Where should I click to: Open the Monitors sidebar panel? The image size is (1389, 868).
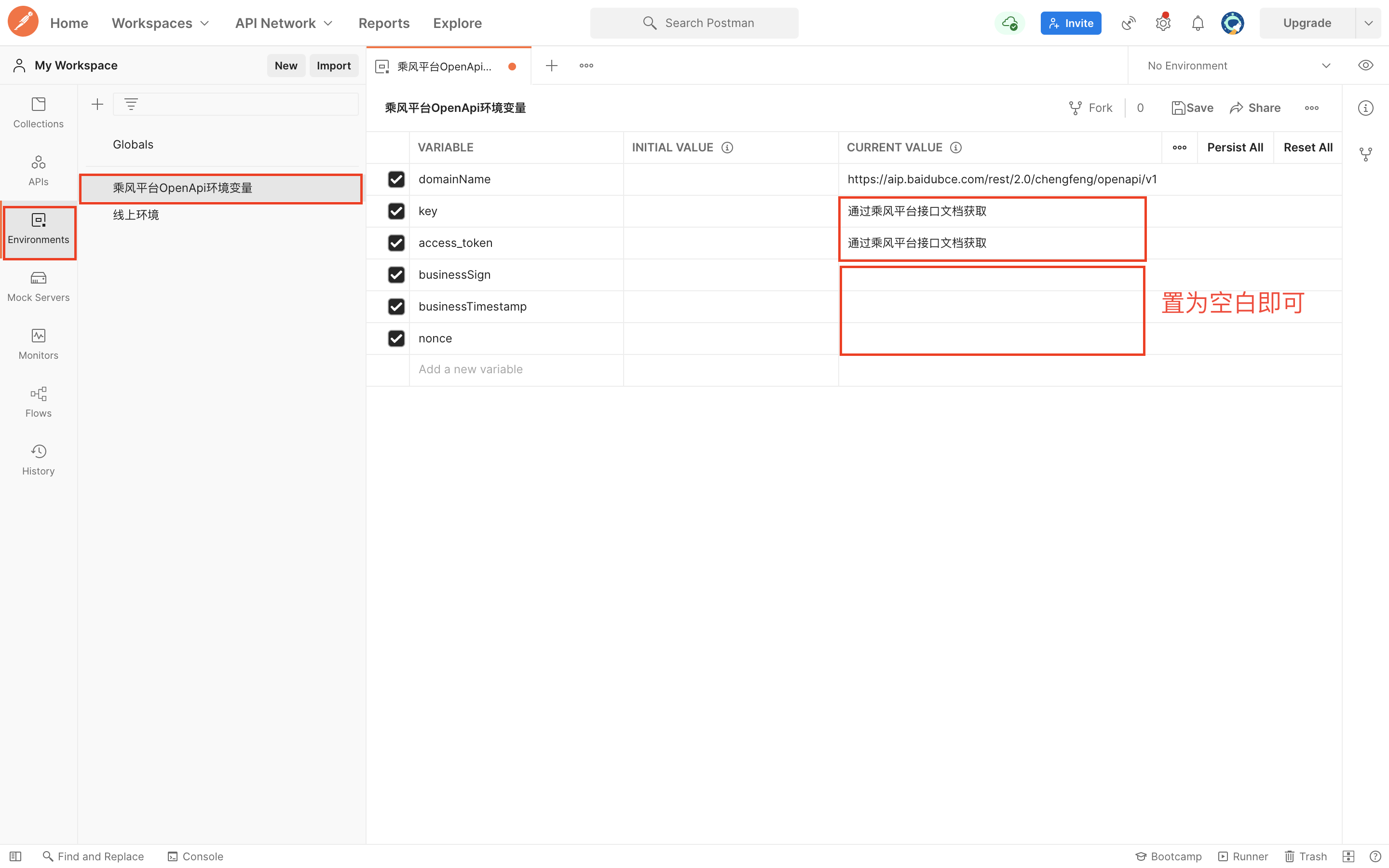(x=39, y=344)
